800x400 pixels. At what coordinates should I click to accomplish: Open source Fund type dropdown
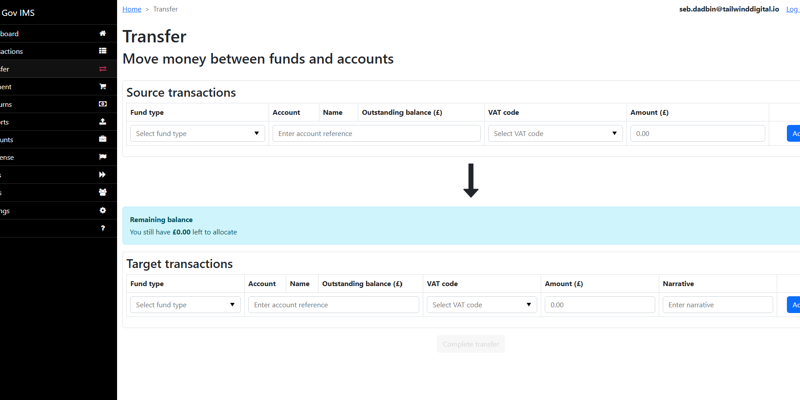tap(197, 133)
